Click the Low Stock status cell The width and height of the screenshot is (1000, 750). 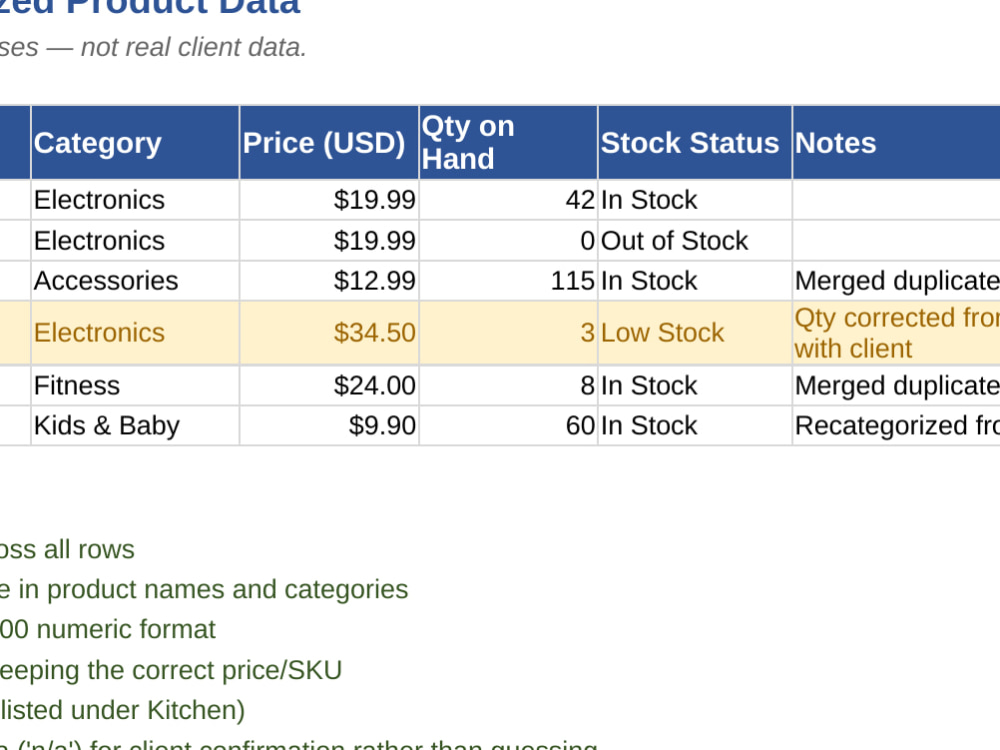pos(695,333)
